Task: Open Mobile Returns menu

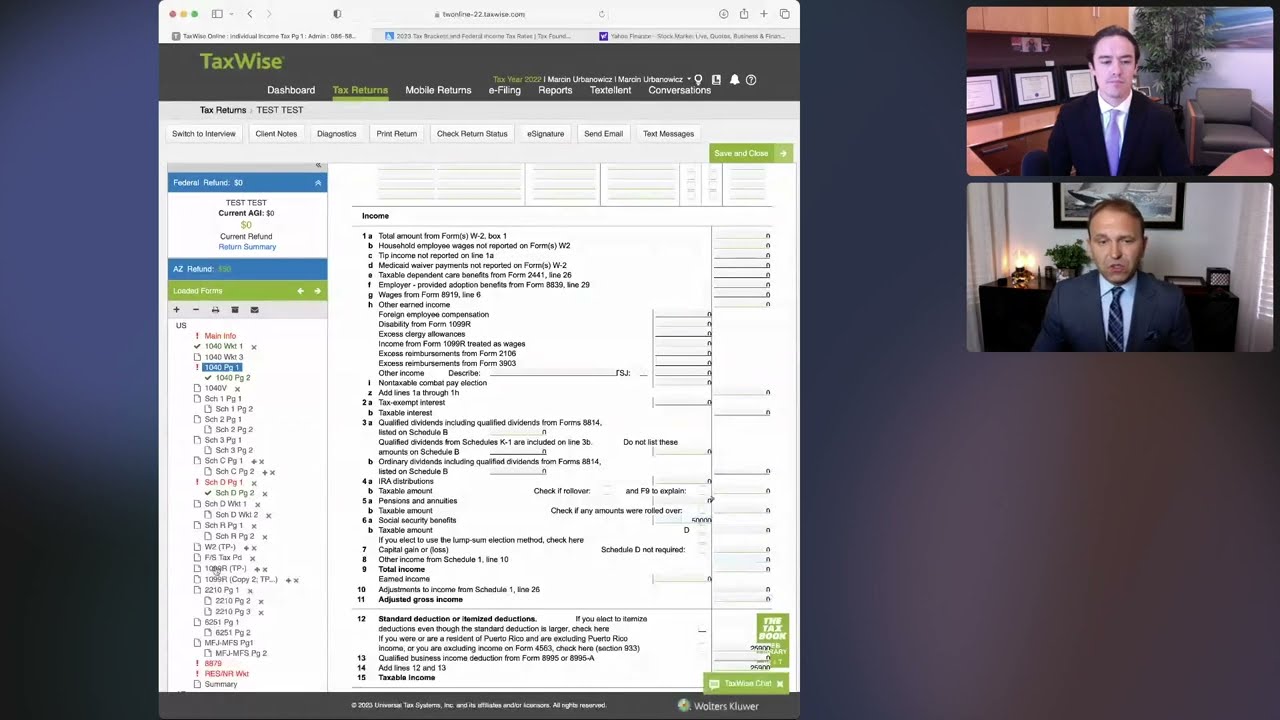Action: click(438, 90)
